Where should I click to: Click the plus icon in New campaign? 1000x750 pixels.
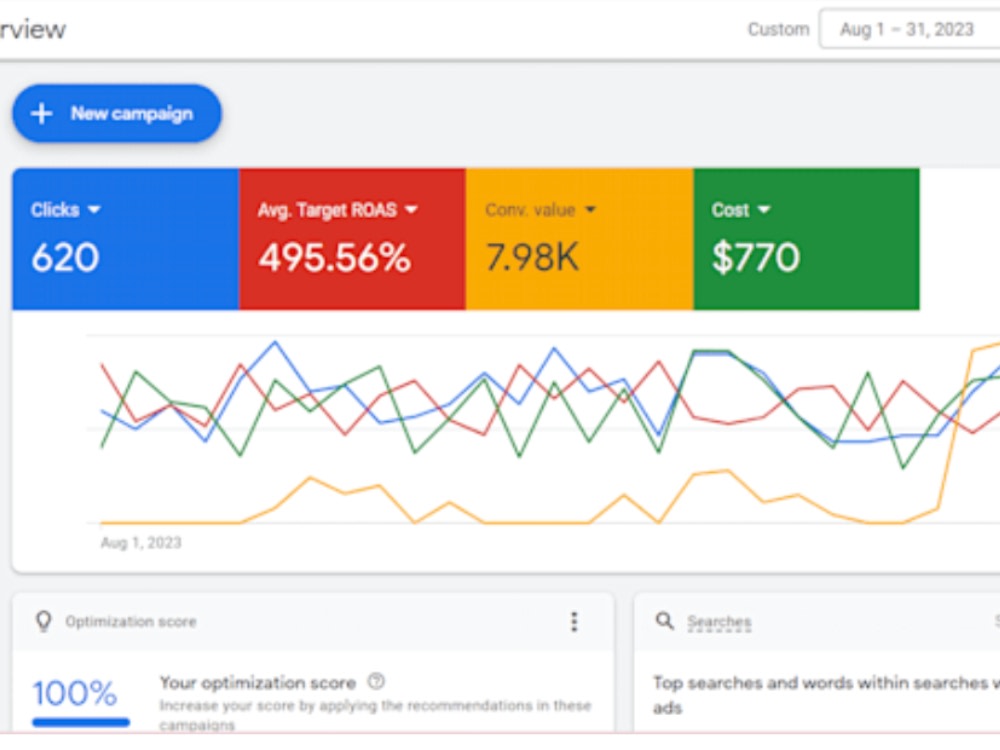click(41, 114)
